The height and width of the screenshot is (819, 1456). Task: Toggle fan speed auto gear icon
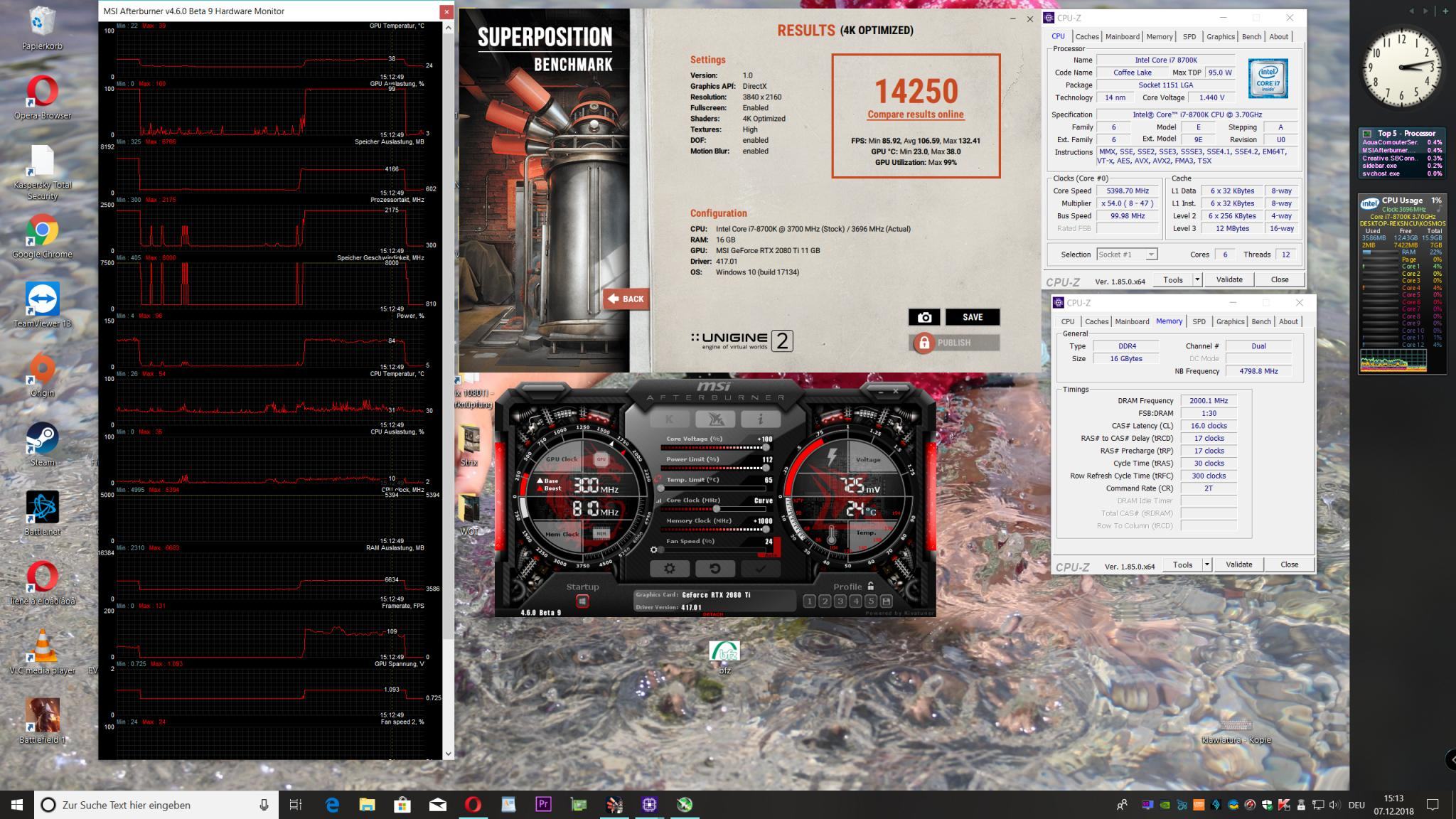(x=654, y=550)
